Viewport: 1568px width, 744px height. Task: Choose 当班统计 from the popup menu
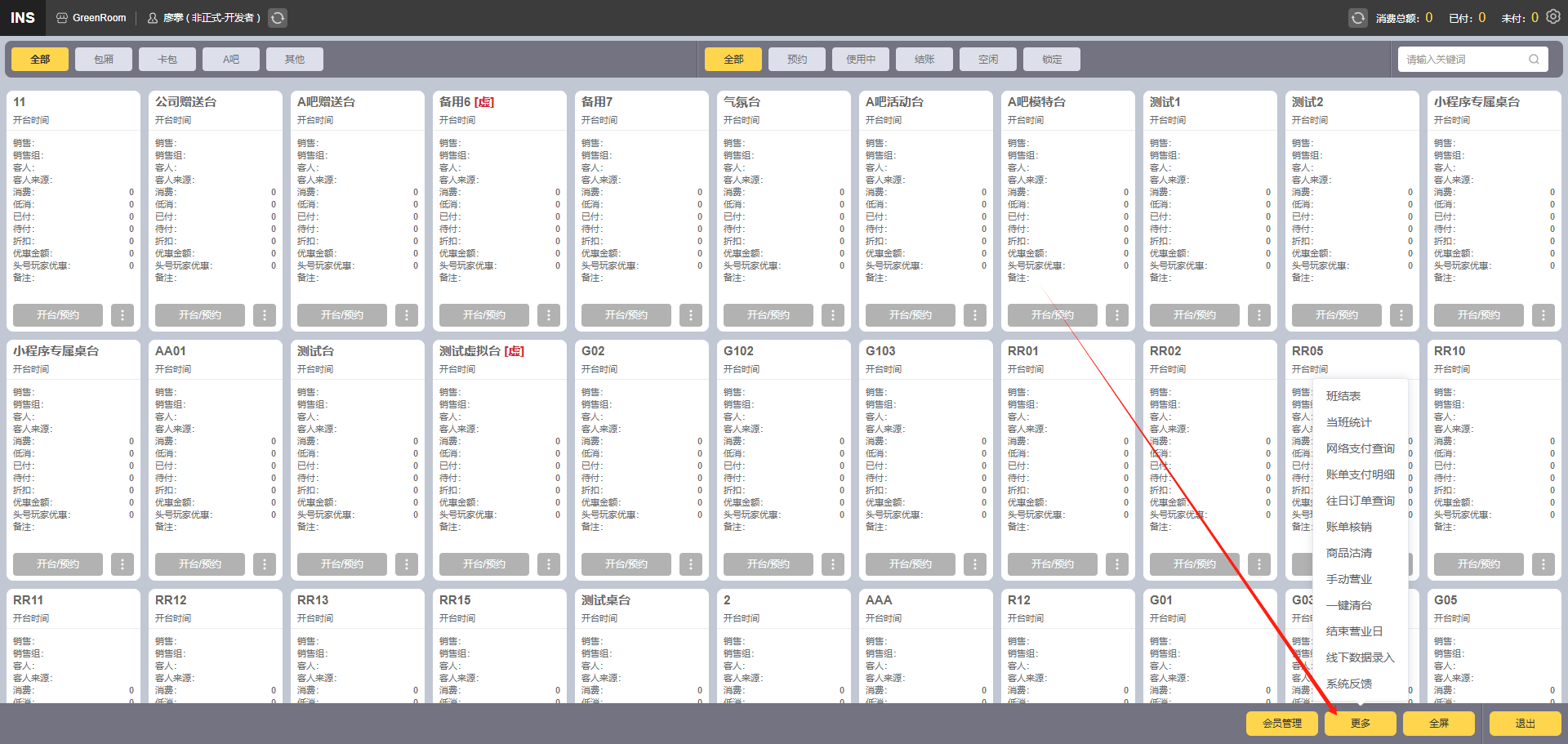(x=1360, y=422)
